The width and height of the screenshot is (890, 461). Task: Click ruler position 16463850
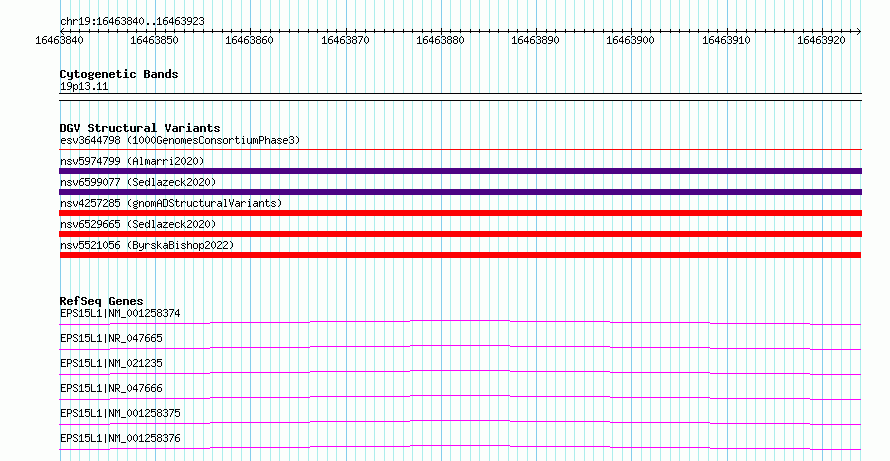[x=154, y=40]
